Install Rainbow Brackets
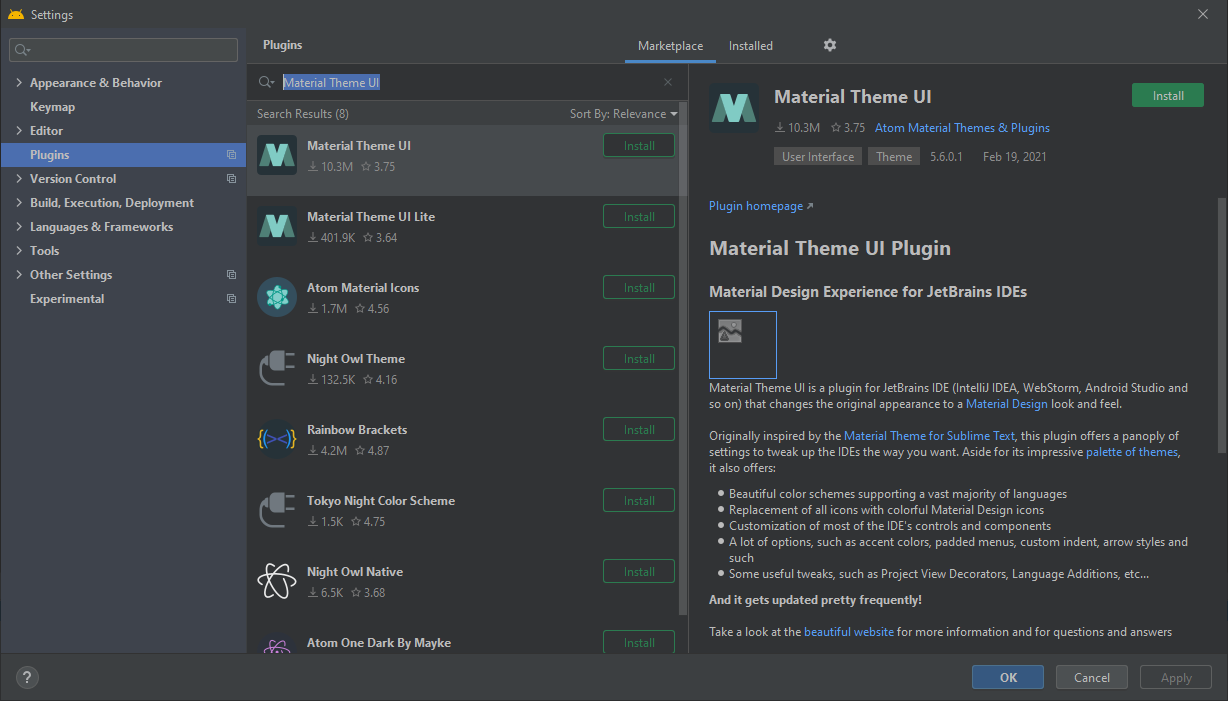This screenshot has height=701, width=1228. 639,430
